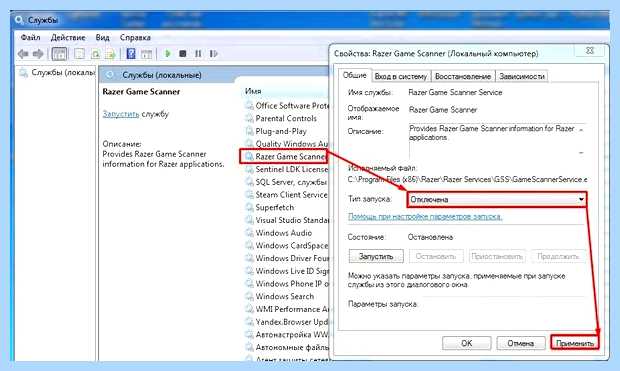This screenshot has width=620, height=371.
Task: Click icon in Службы (локальные) header bar
Action: (x=110, y=75)
